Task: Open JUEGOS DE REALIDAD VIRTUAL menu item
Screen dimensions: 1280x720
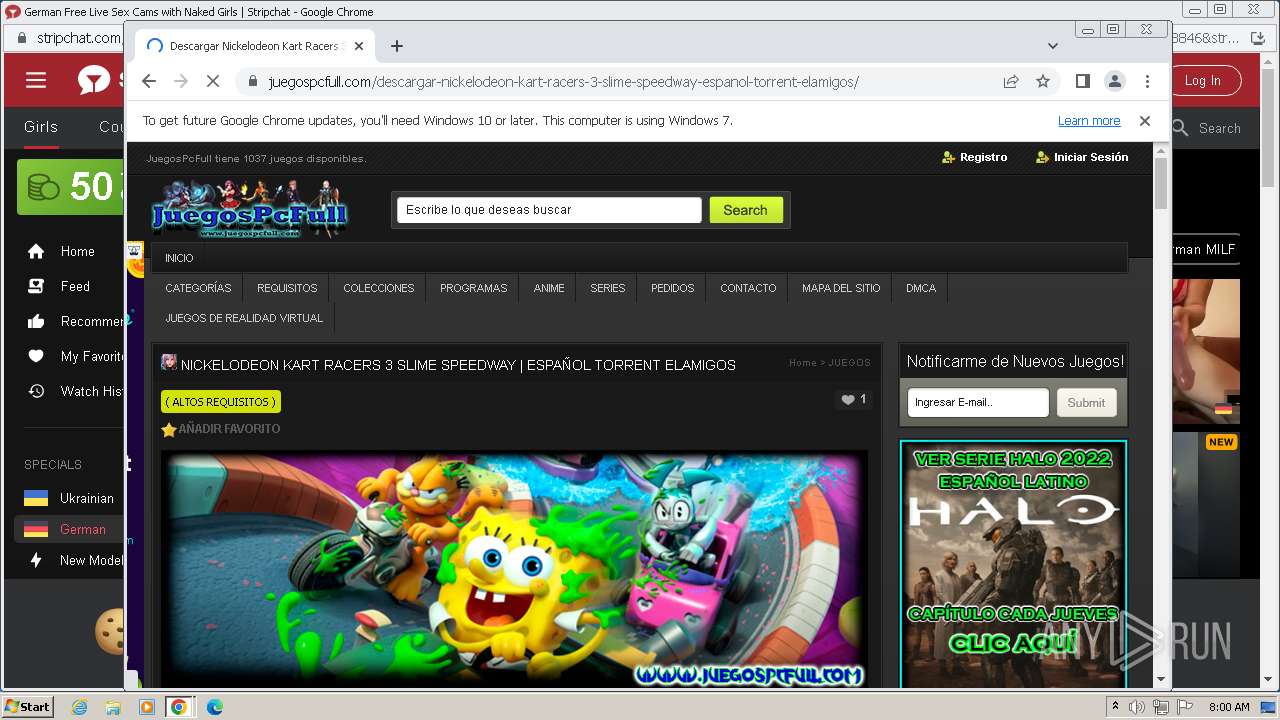Action: (244, 318)
